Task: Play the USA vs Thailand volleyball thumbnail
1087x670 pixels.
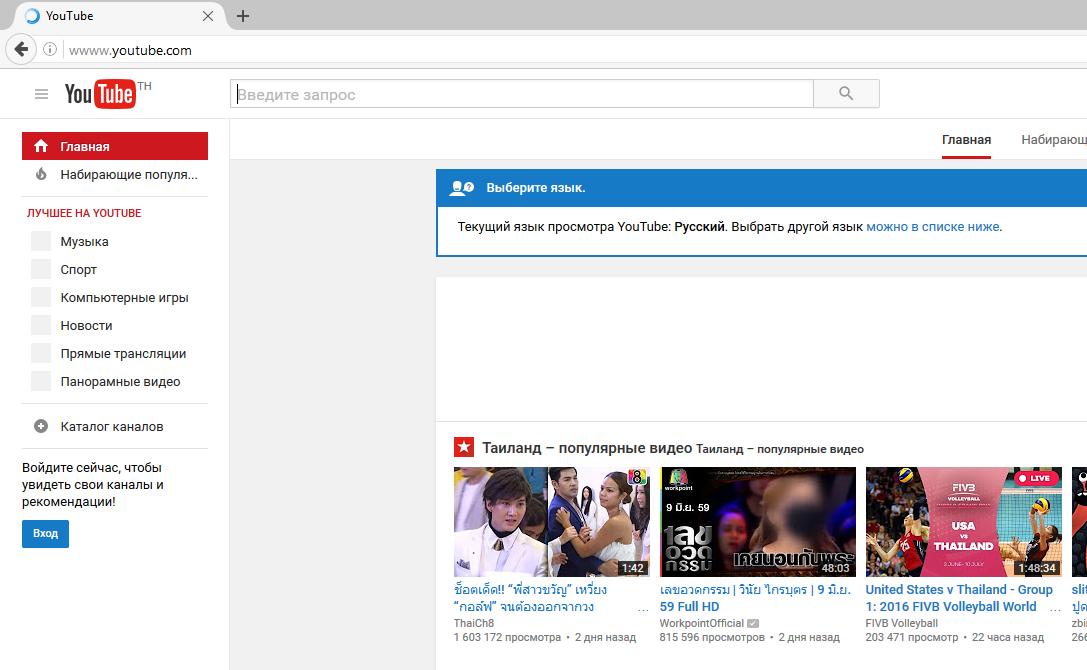Action: tap(963, 522)
